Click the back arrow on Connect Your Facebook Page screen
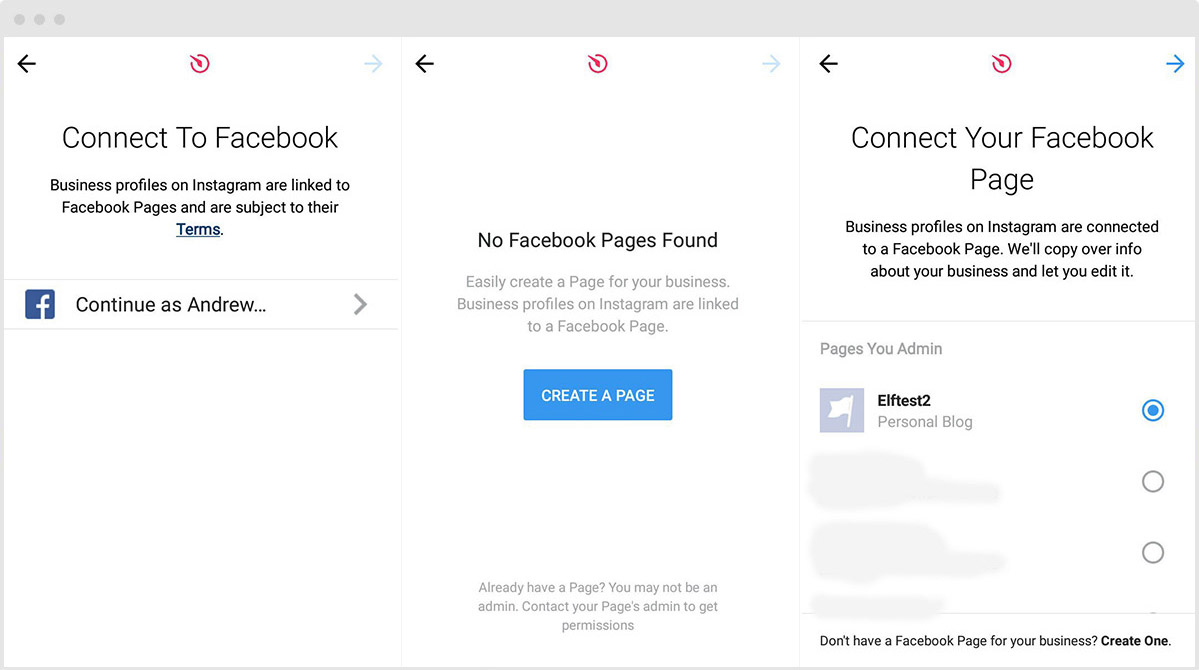Screen dimensions: 1199x670 pyautogui.click(x=828, y=63)
